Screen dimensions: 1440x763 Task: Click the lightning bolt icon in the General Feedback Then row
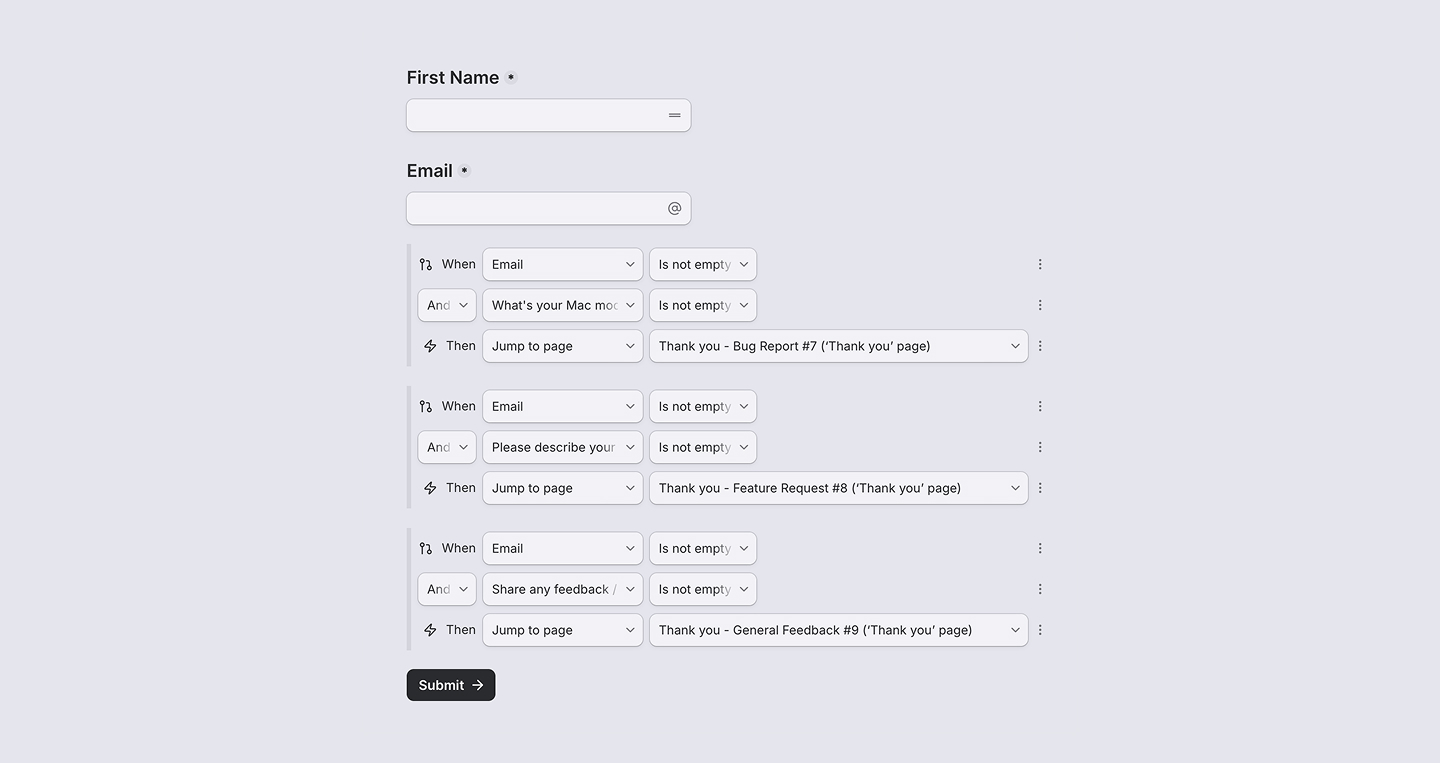pos(430,629)
